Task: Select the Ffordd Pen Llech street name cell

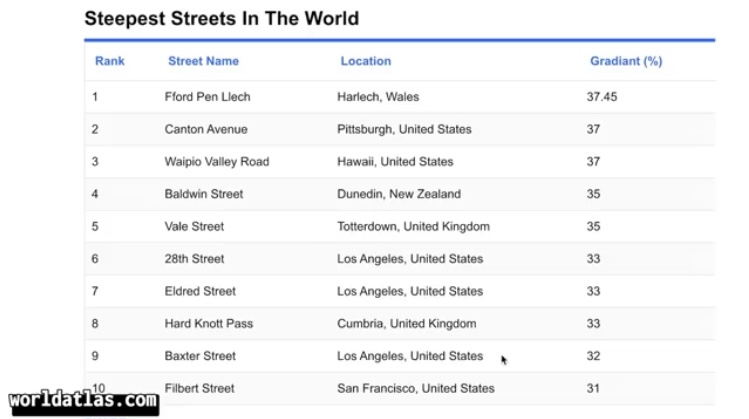Action: [207, 97]
